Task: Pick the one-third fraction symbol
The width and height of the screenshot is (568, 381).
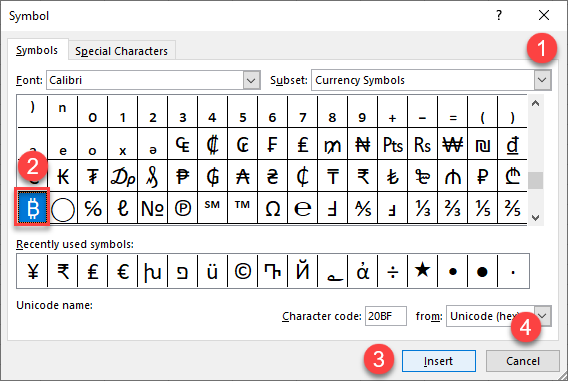Action: click(422, 208)
